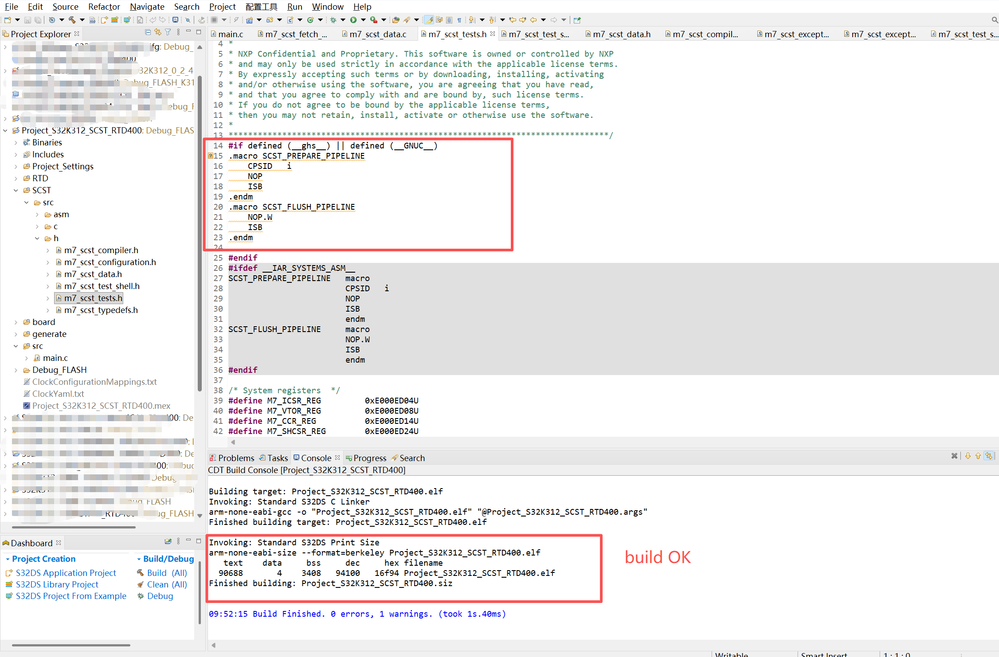The image size is (999, 657).
Task: Click the hammer Build toolbar icon
Action: (71, 20)
